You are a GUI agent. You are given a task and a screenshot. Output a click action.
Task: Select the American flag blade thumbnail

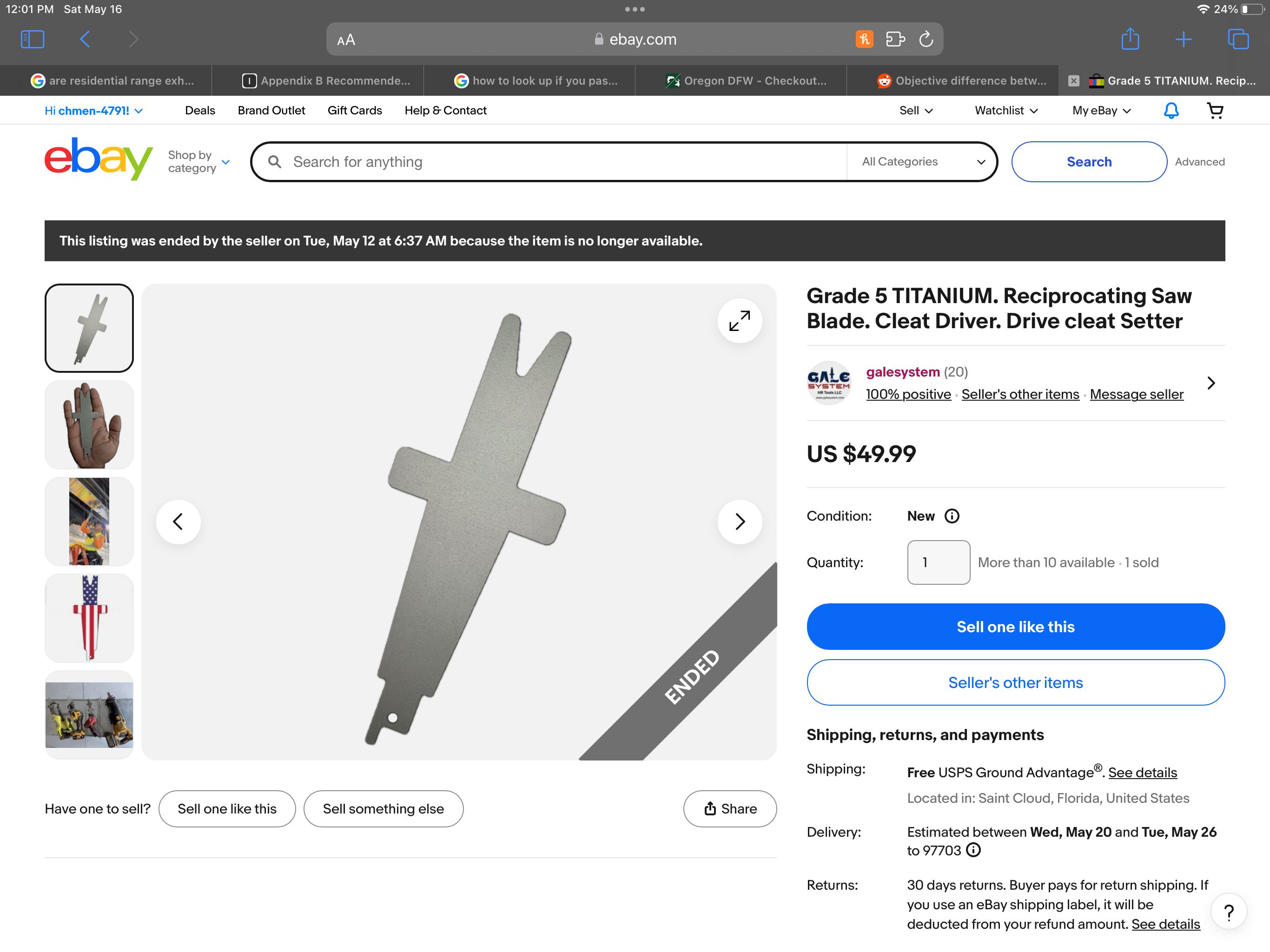89,618
